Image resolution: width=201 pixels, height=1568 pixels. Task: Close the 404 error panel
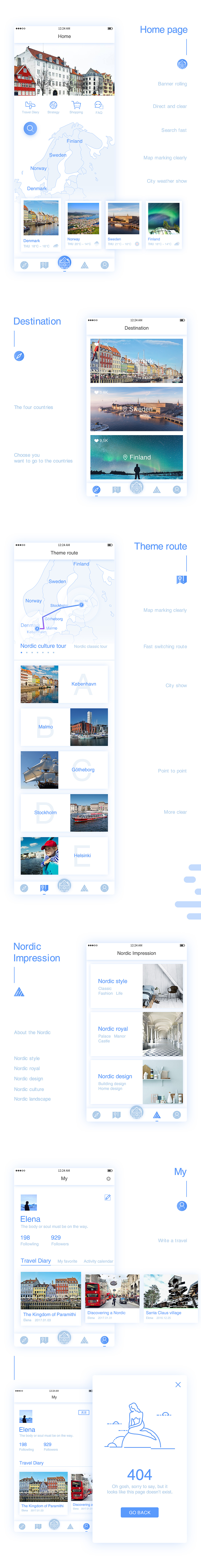[x=178, y=1385]
